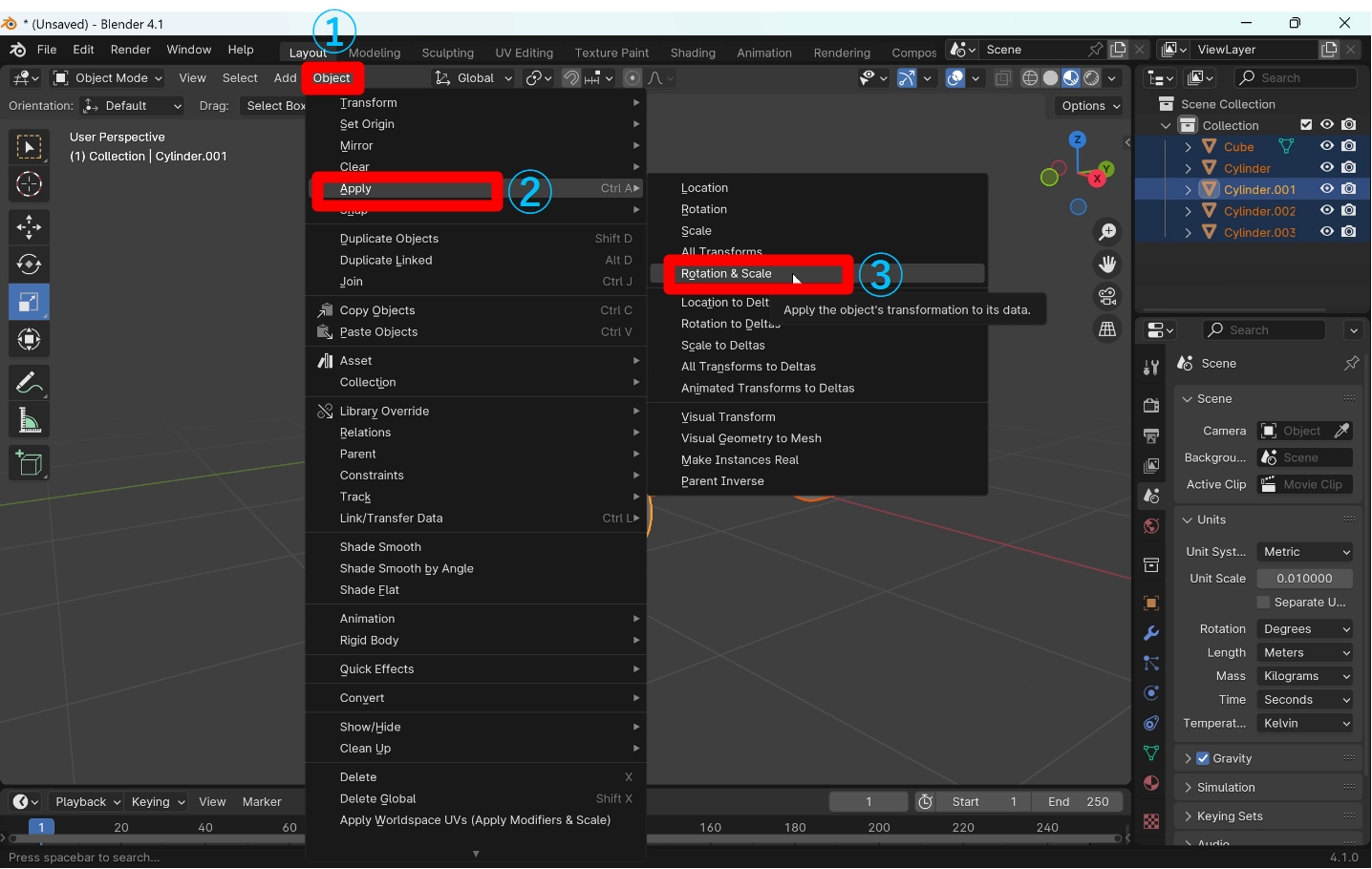Open the Options popover button

[1089, 106]
